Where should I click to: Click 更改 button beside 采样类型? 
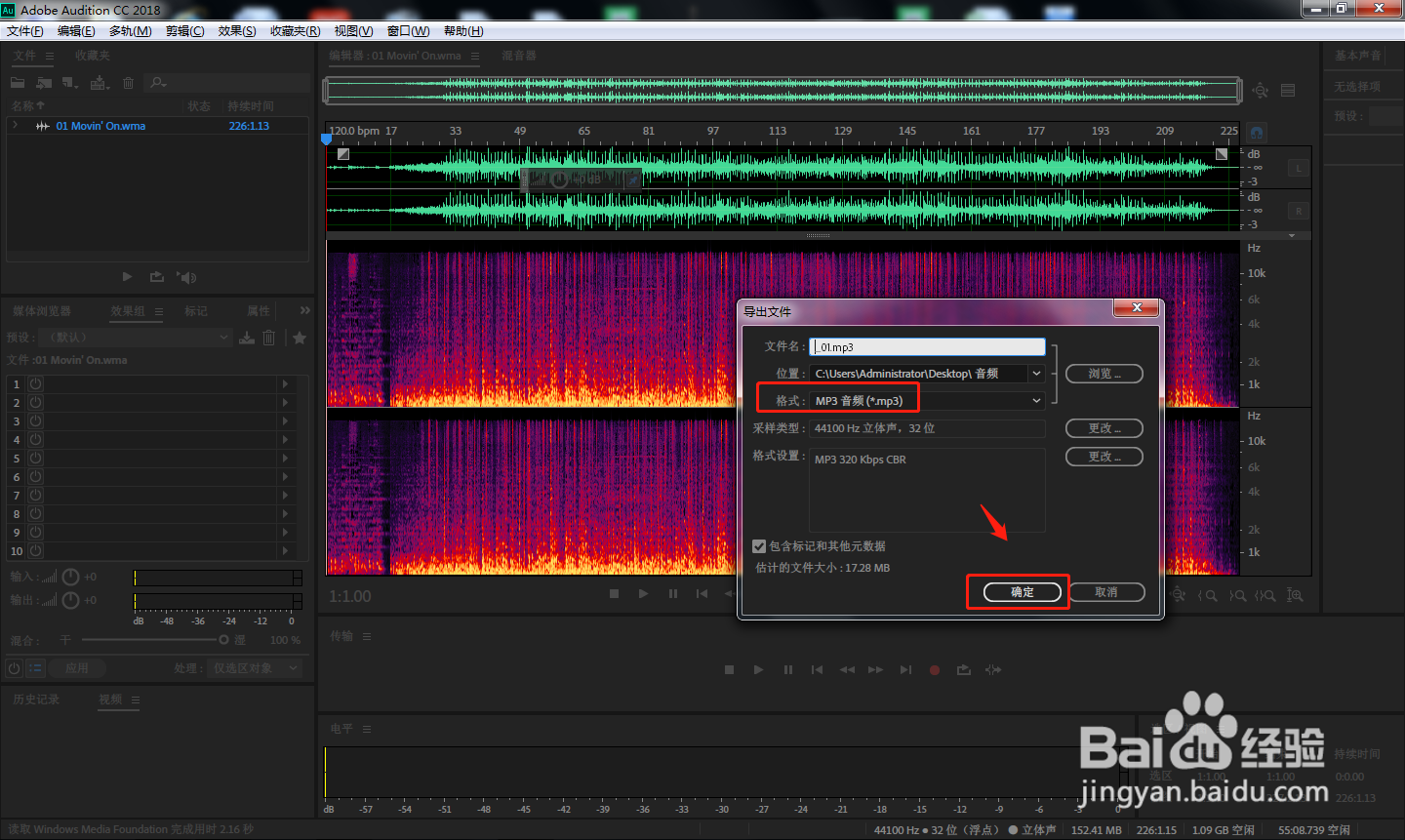pyautogui.click(x=1104, y=428)
